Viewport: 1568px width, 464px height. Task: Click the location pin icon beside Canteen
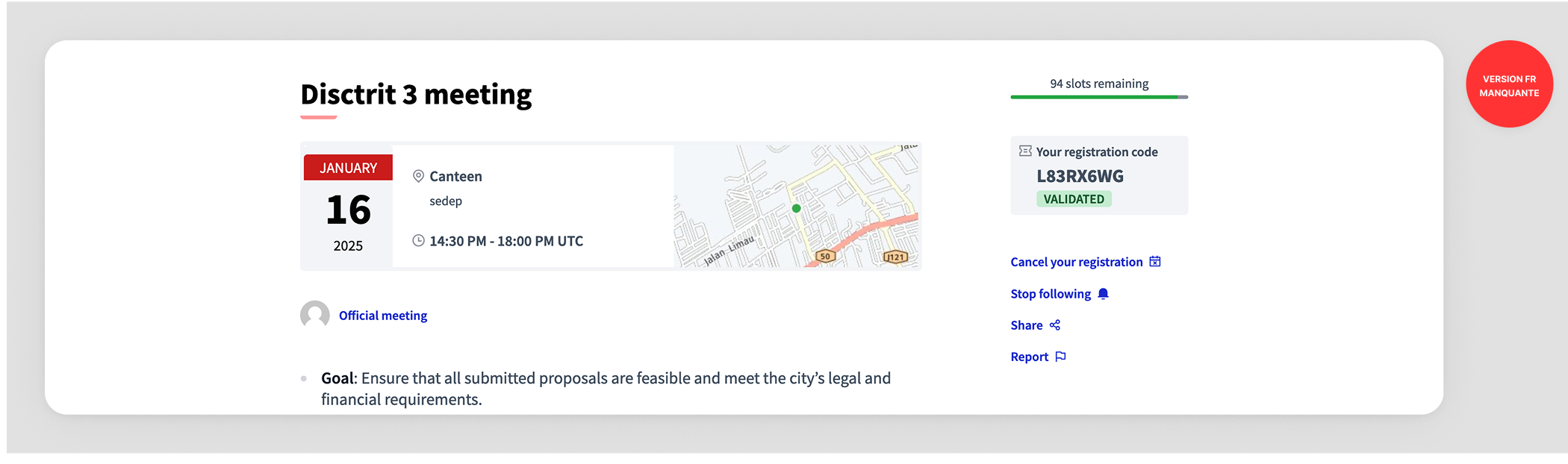click(x=419, y=176)
